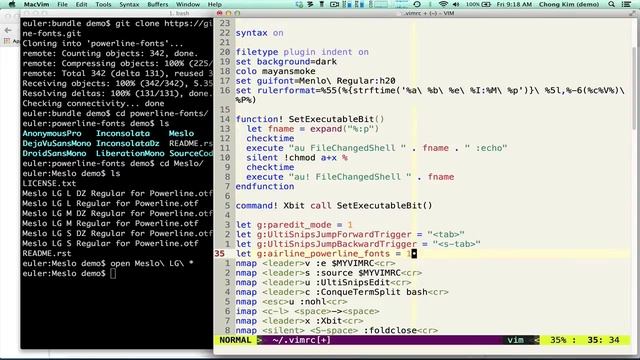Click the 35% position indicator in status bar
The width and height of the screenshot is (640, 360).
pos(558,340)
